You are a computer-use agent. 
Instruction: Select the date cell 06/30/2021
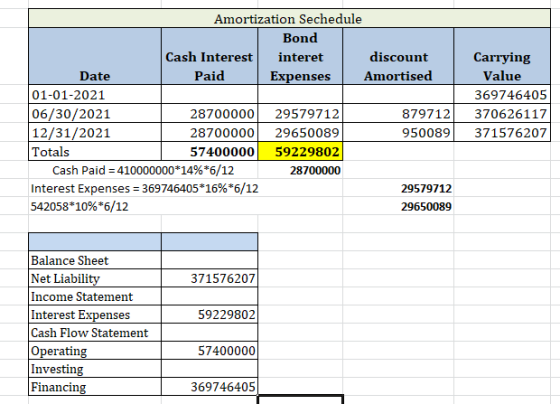point(95,114)
